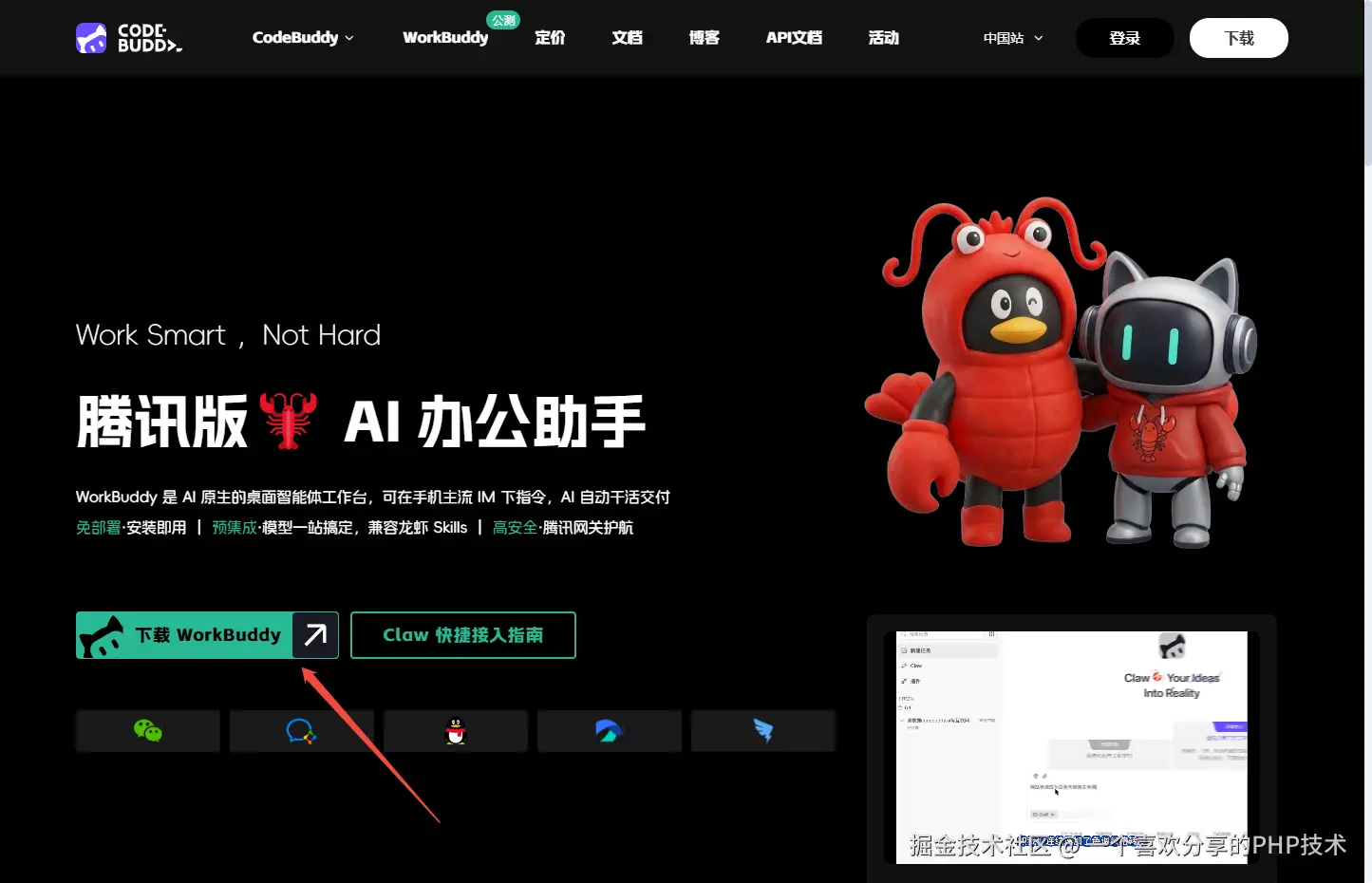
Task: Click the cat mascot icon on download button
Action: [x=102, y=637]
